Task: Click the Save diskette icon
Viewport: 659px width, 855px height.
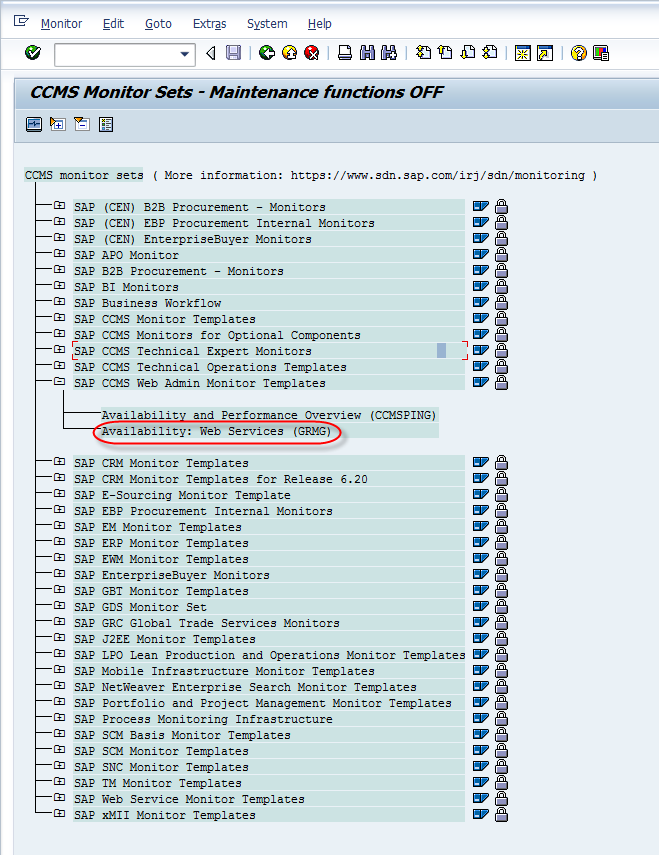Action: coord(233,53)
